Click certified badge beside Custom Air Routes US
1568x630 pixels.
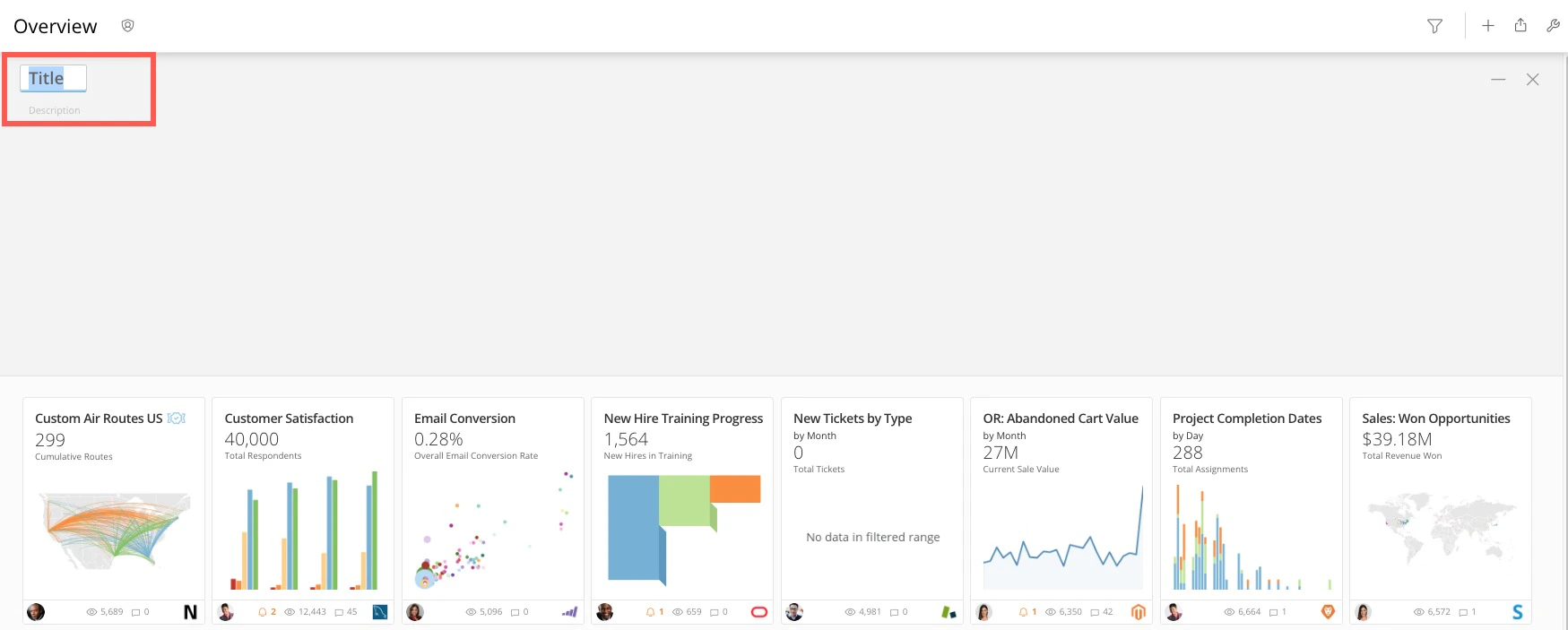click(177, 419)
